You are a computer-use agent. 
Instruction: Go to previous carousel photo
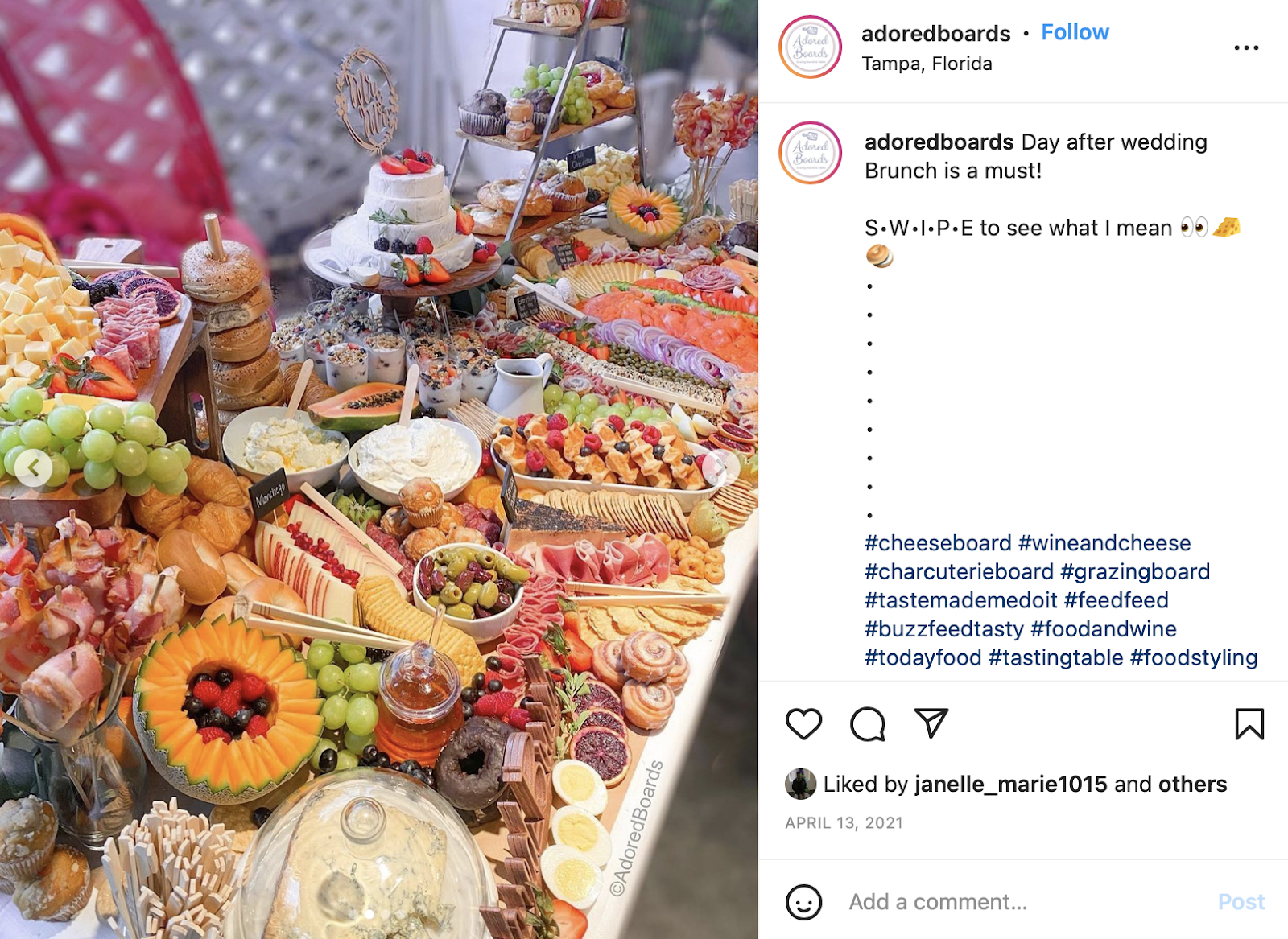pyautogui.click(x=34, y=467)
